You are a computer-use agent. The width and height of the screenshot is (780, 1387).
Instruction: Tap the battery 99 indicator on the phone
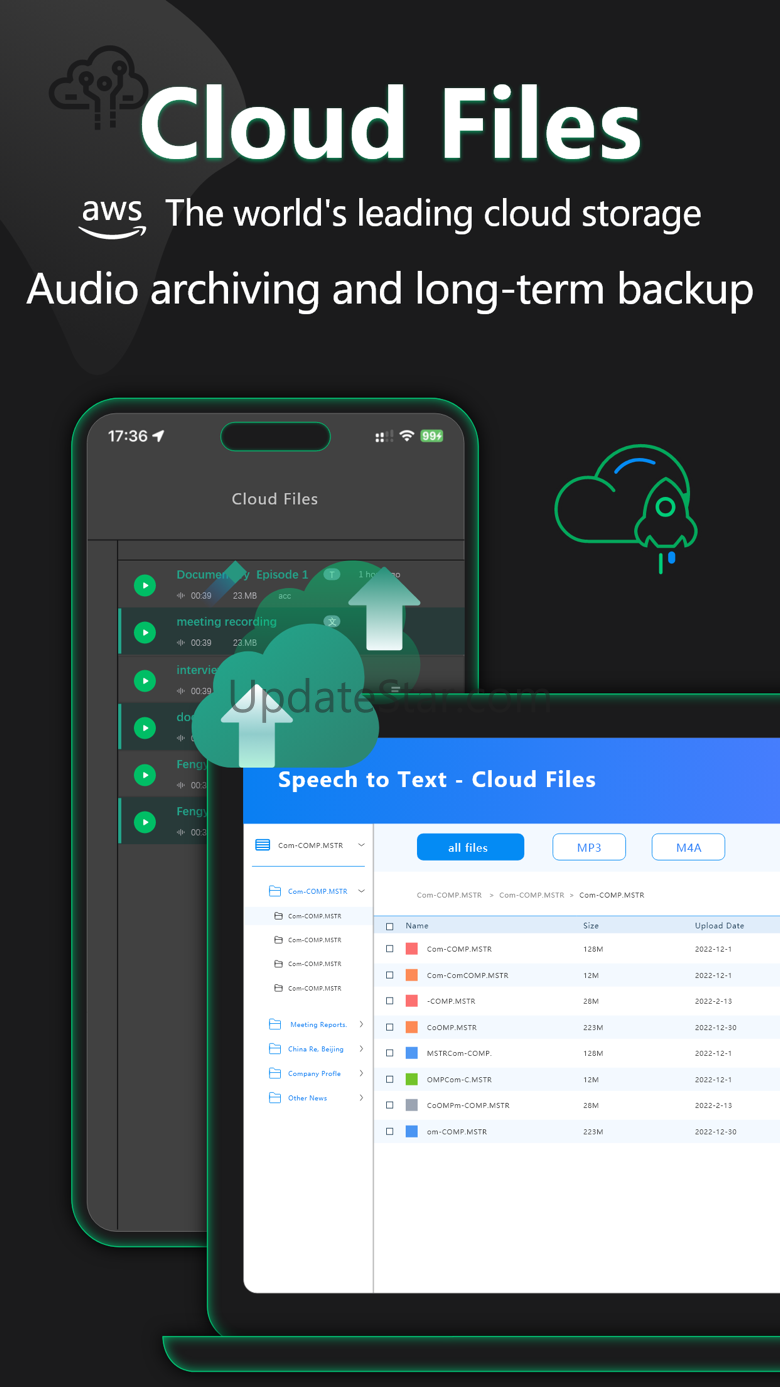[x=432, y=436]
